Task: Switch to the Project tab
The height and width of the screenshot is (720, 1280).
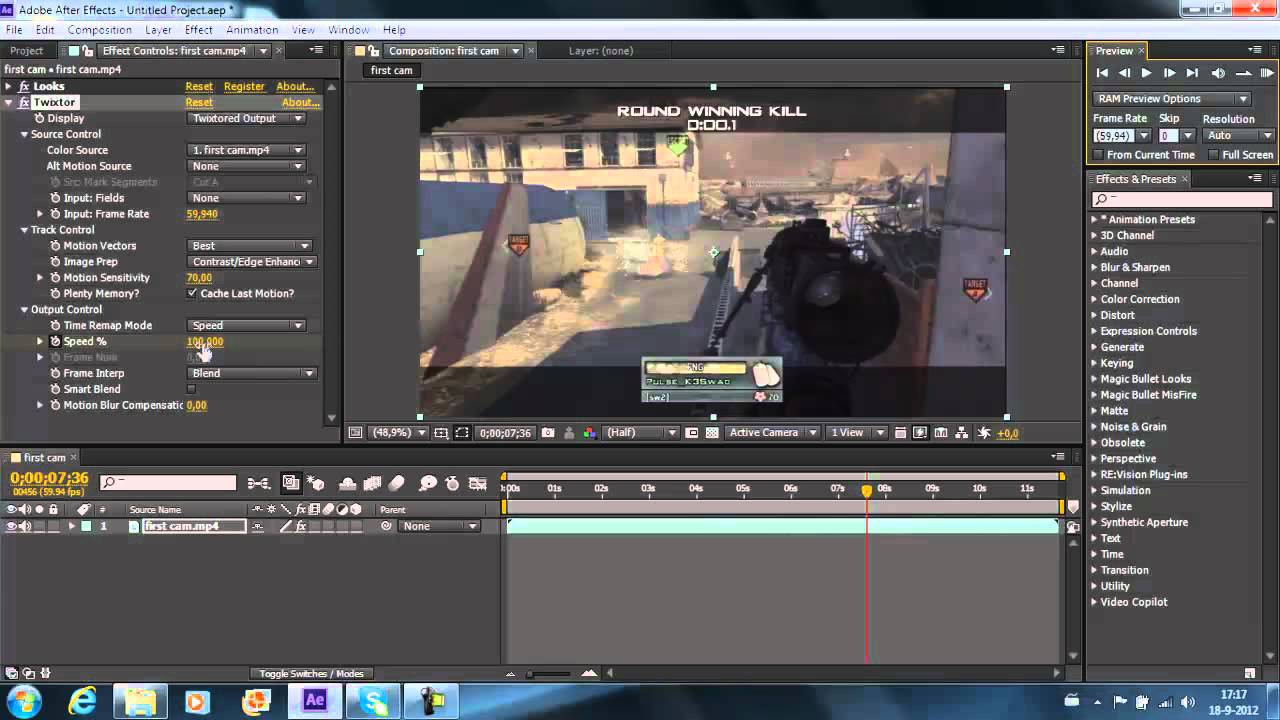Action: pyautogui.click(x=27, y=51)
